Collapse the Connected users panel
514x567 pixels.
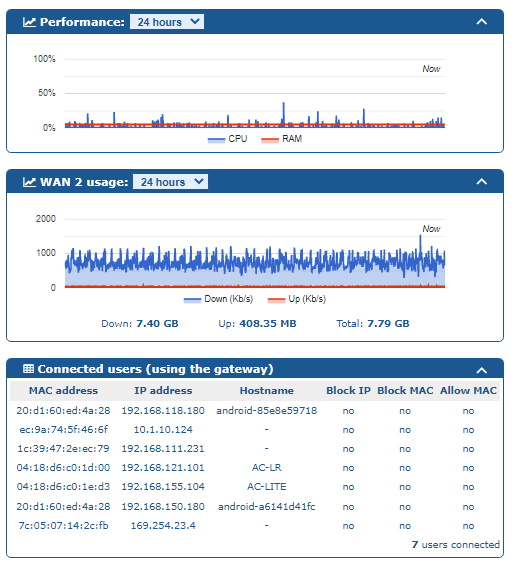[x=481, y=370]
